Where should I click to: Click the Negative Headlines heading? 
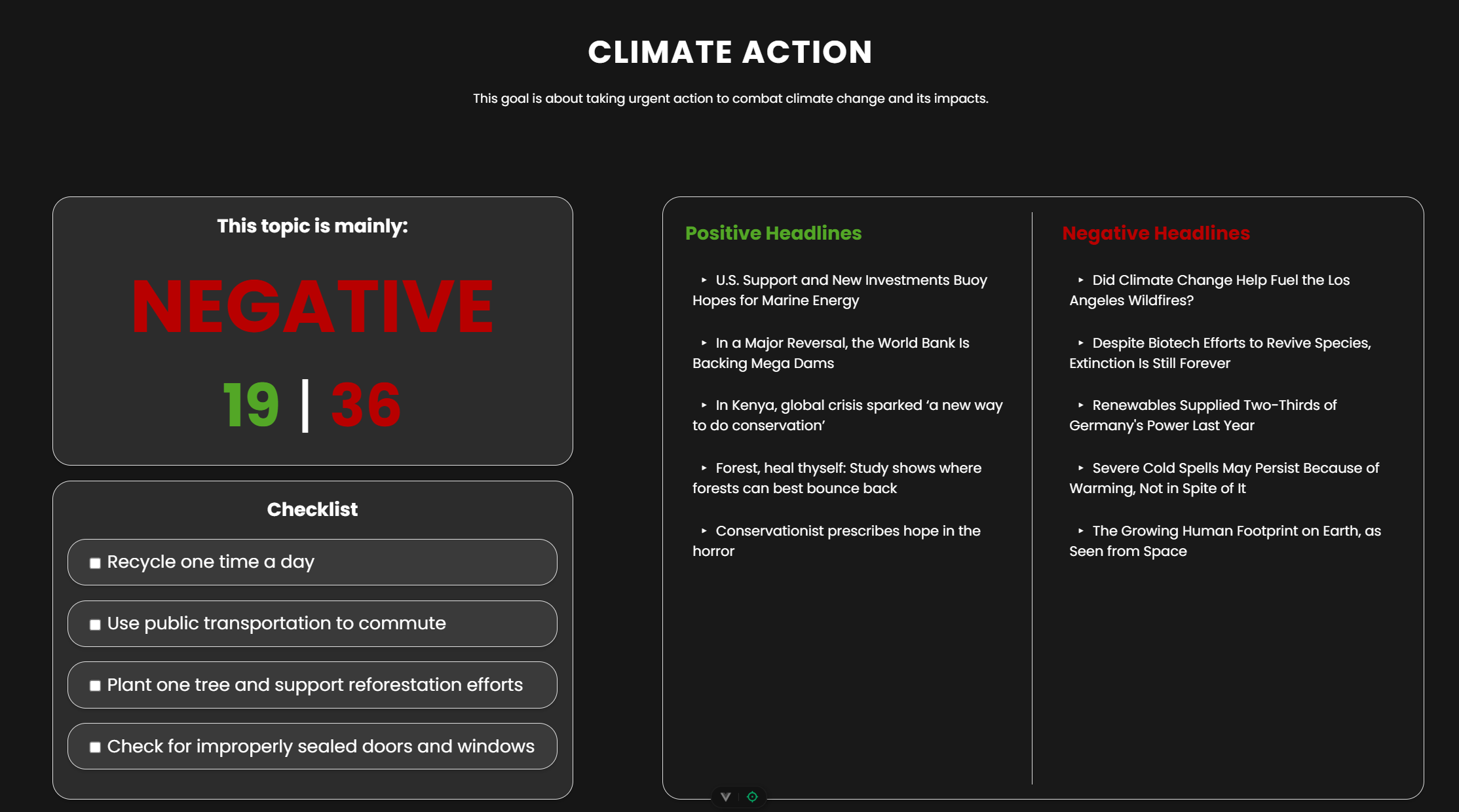click(x=1156, y=233)
